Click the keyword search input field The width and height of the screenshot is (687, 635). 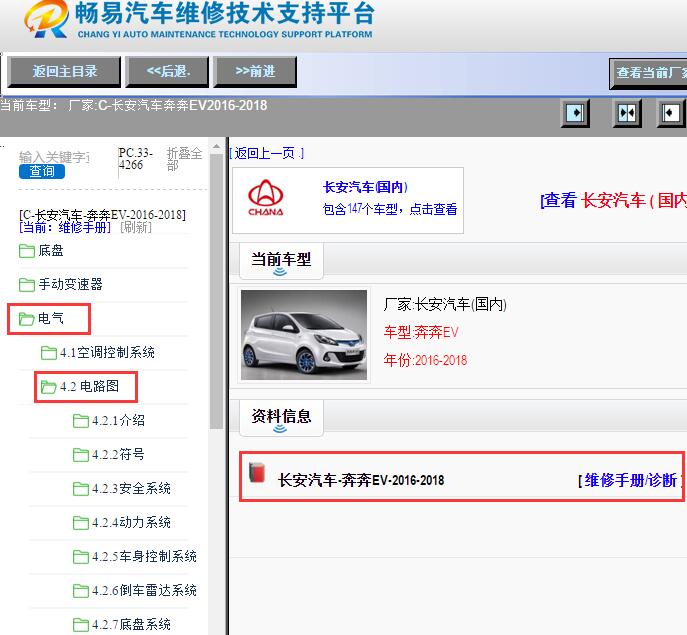[55, 157]
